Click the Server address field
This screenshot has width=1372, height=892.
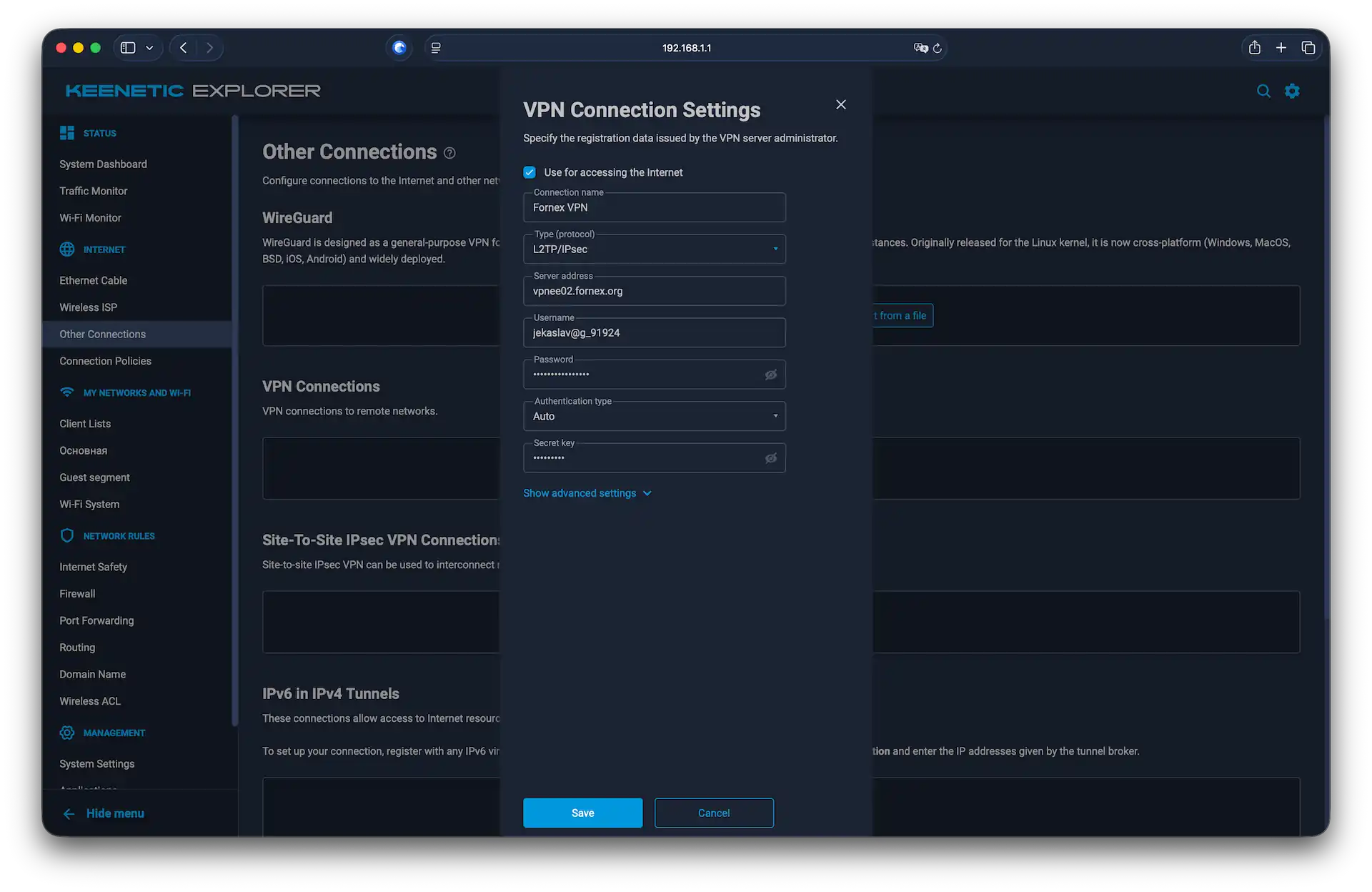655,291
